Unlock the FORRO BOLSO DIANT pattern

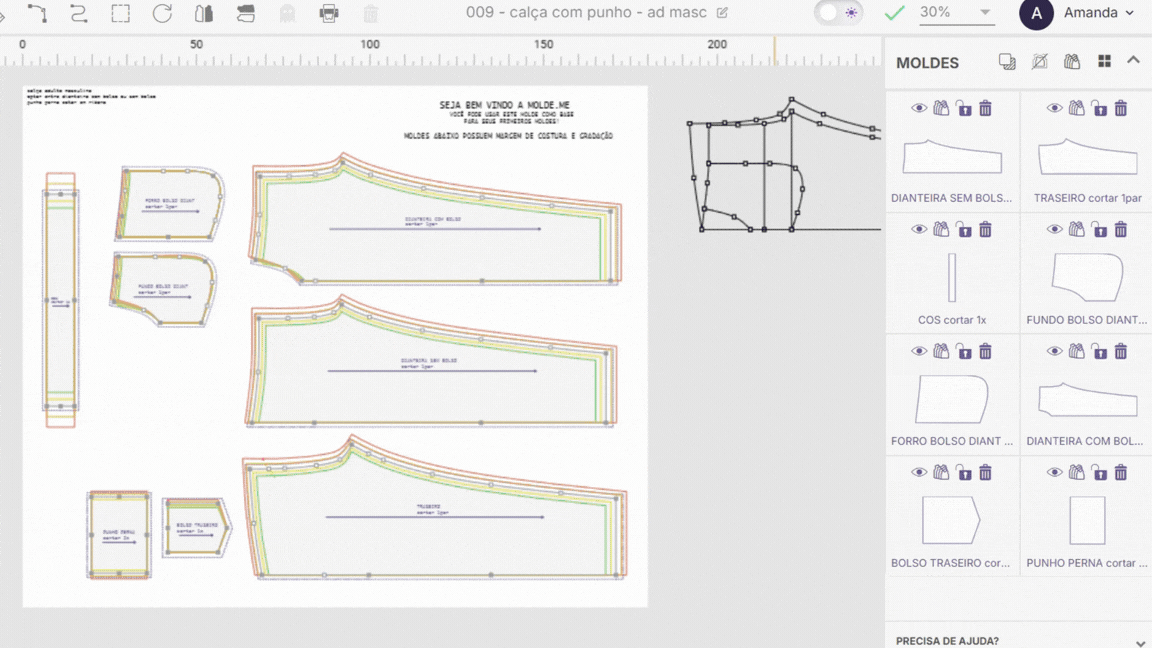(x=963, y=351)
